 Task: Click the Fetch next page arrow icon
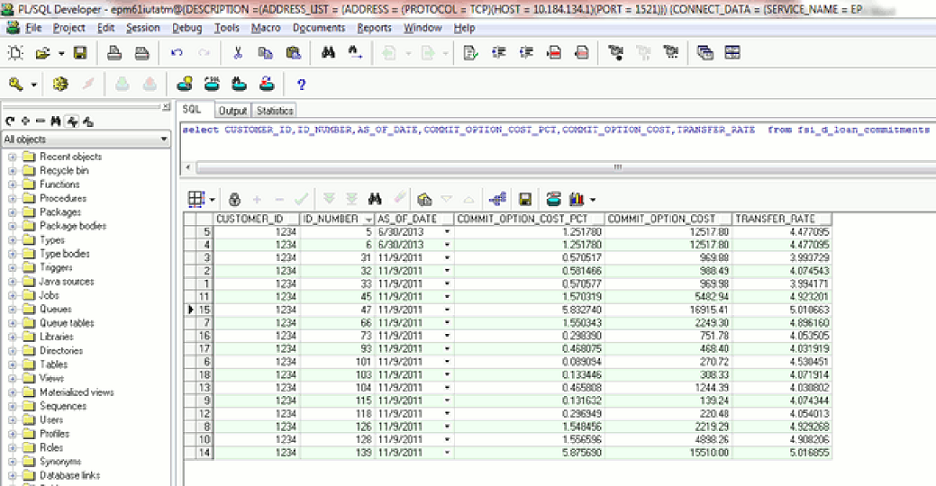point(328,199)
